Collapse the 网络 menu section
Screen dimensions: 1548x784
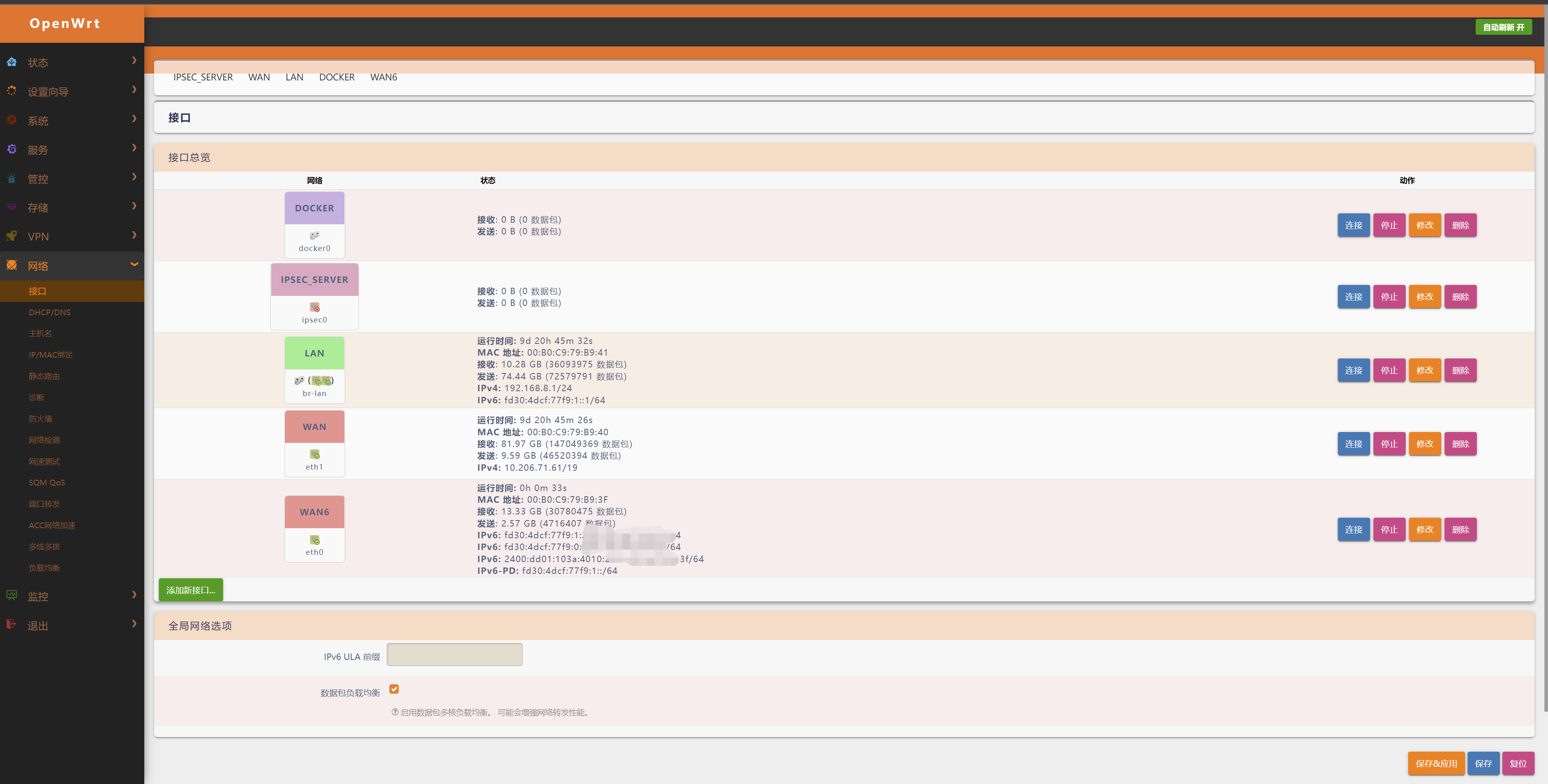click(x=134, y=264)
